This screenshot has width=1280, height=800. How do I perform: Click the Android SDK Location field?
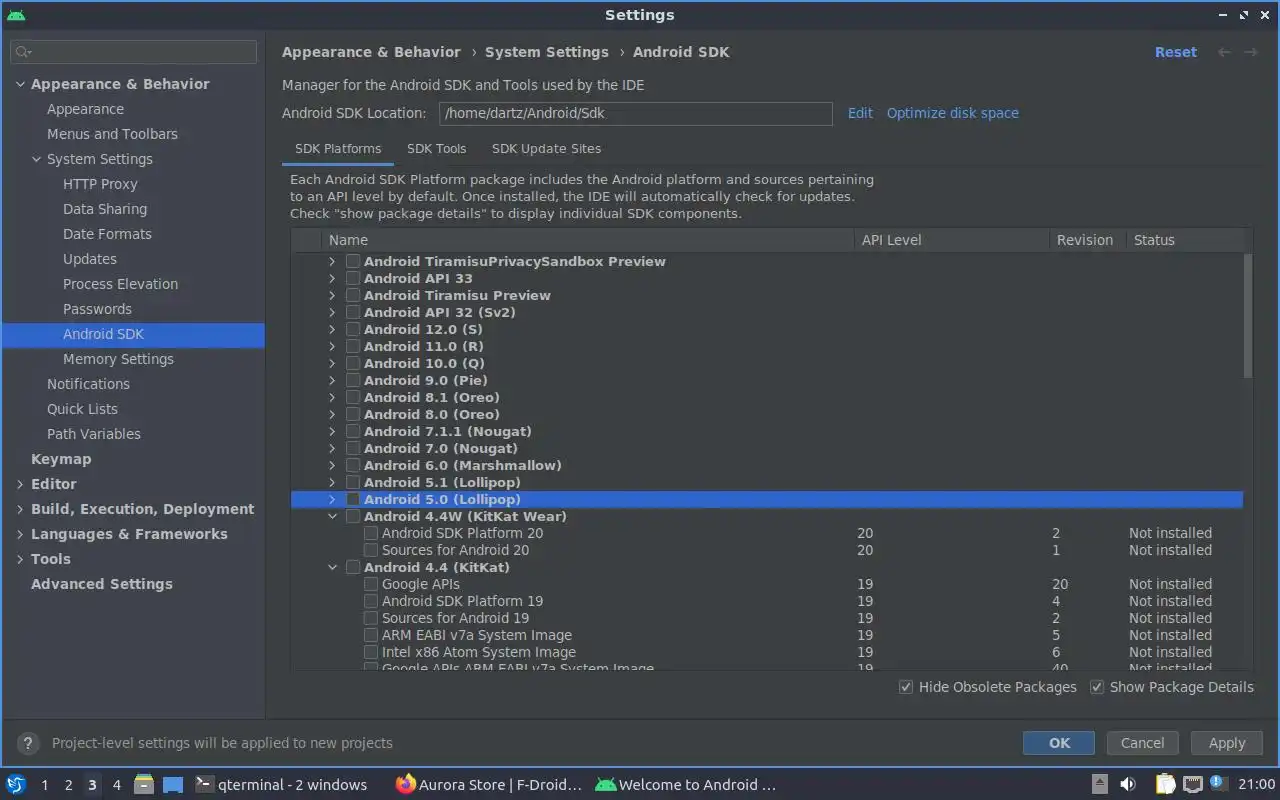[636, 113]
